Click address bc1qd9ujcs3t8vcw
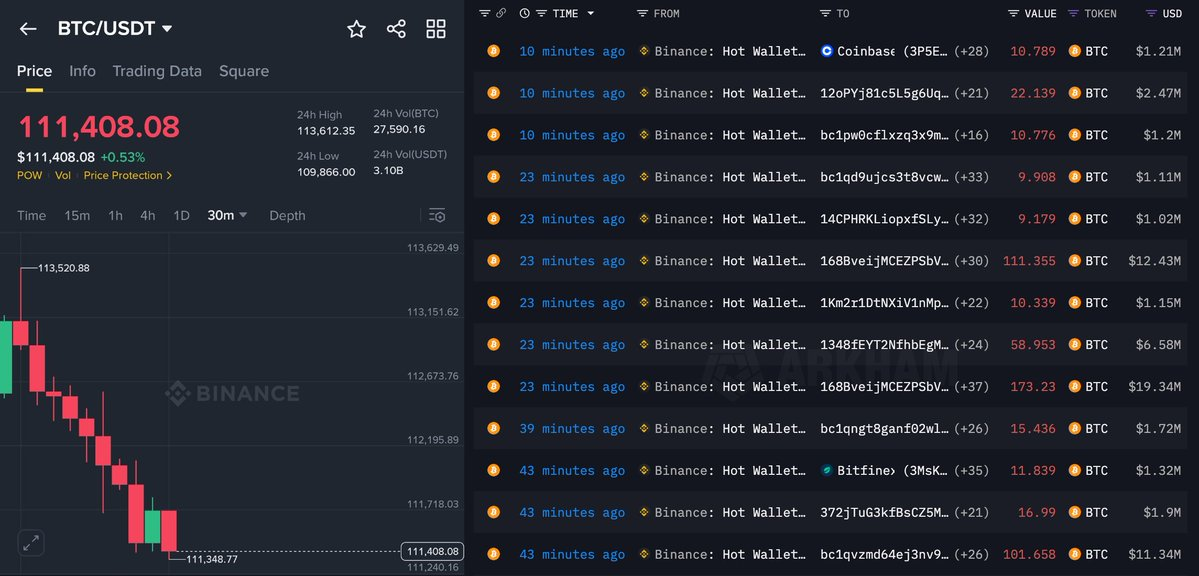The height and width of the screenshot is (576, 1199). click(x=885, y=177)
